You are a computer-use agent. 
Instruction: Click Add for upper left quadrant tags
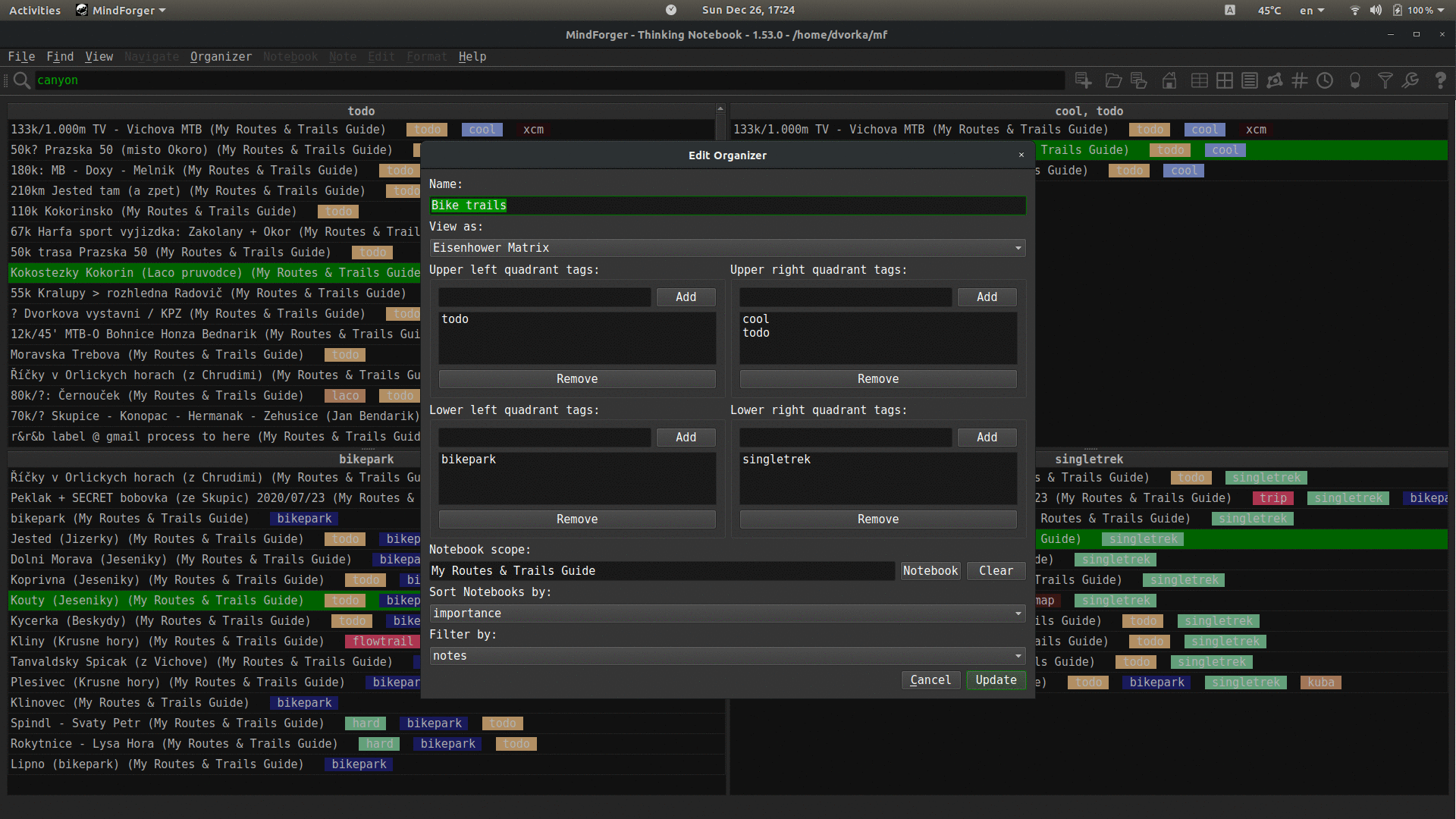pyautogui.click(x=686, y=297)
